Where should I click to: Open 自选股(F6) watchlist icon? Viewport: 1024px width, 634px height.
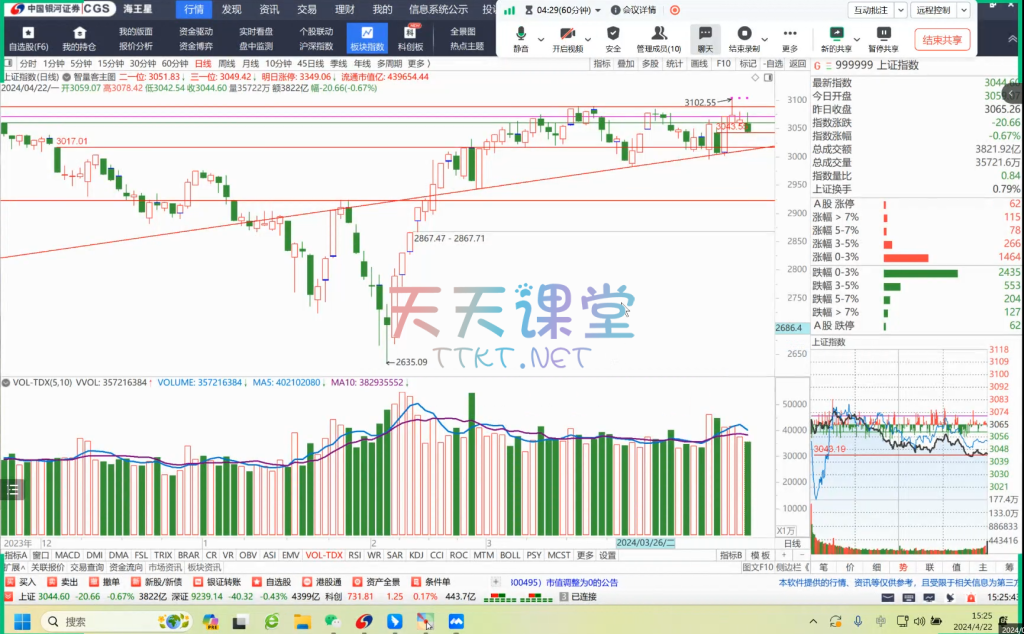(28, 39)
